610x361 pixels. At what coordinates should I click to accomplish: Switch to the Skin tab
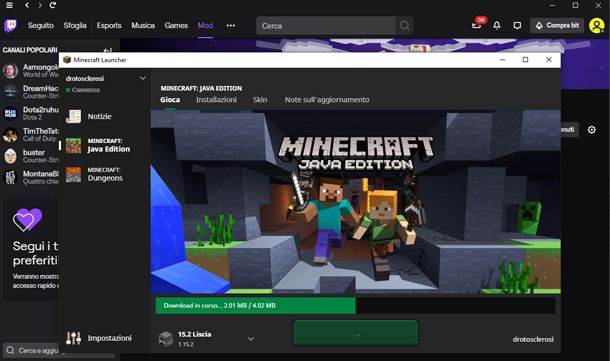coord(260,100)
